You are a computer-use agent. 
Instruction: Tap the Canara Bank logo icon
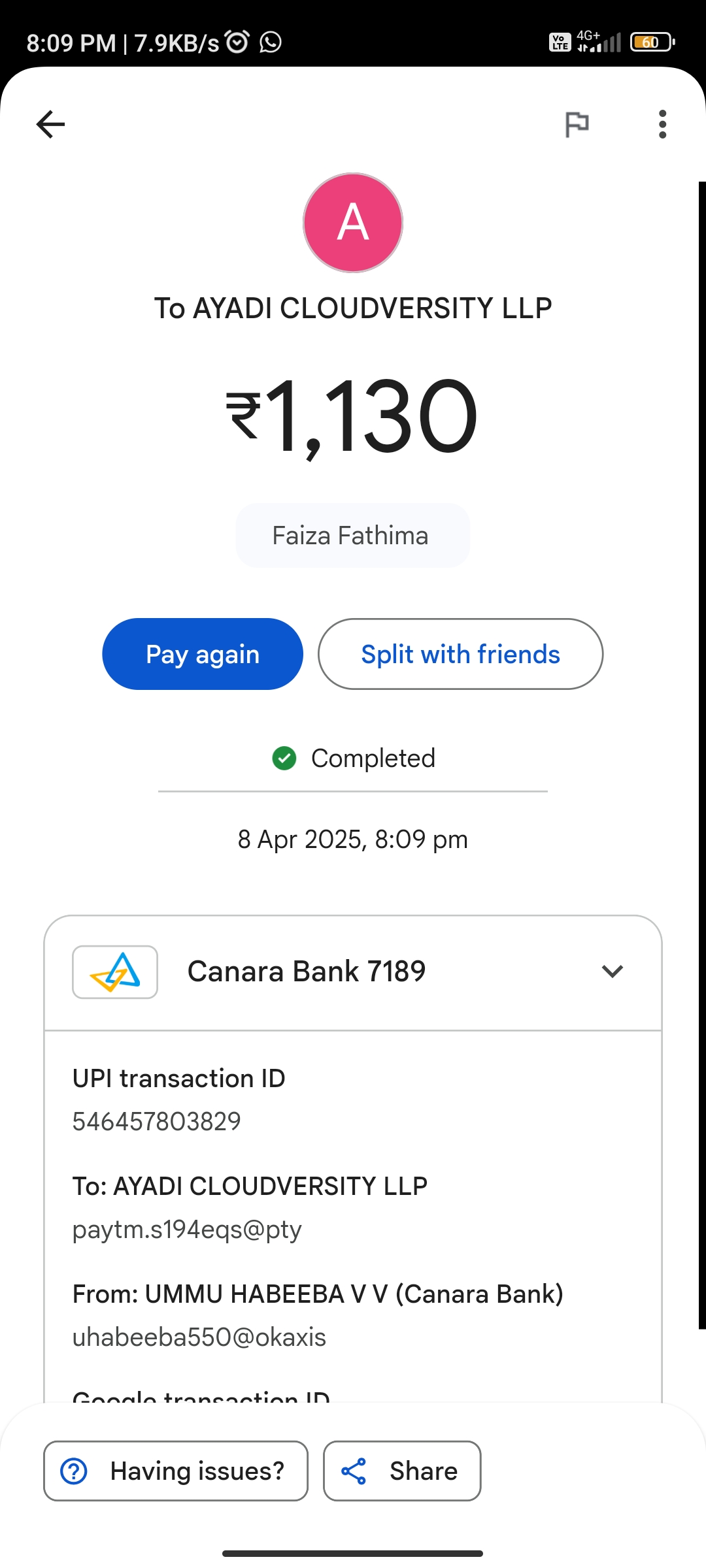pos(115,972)
